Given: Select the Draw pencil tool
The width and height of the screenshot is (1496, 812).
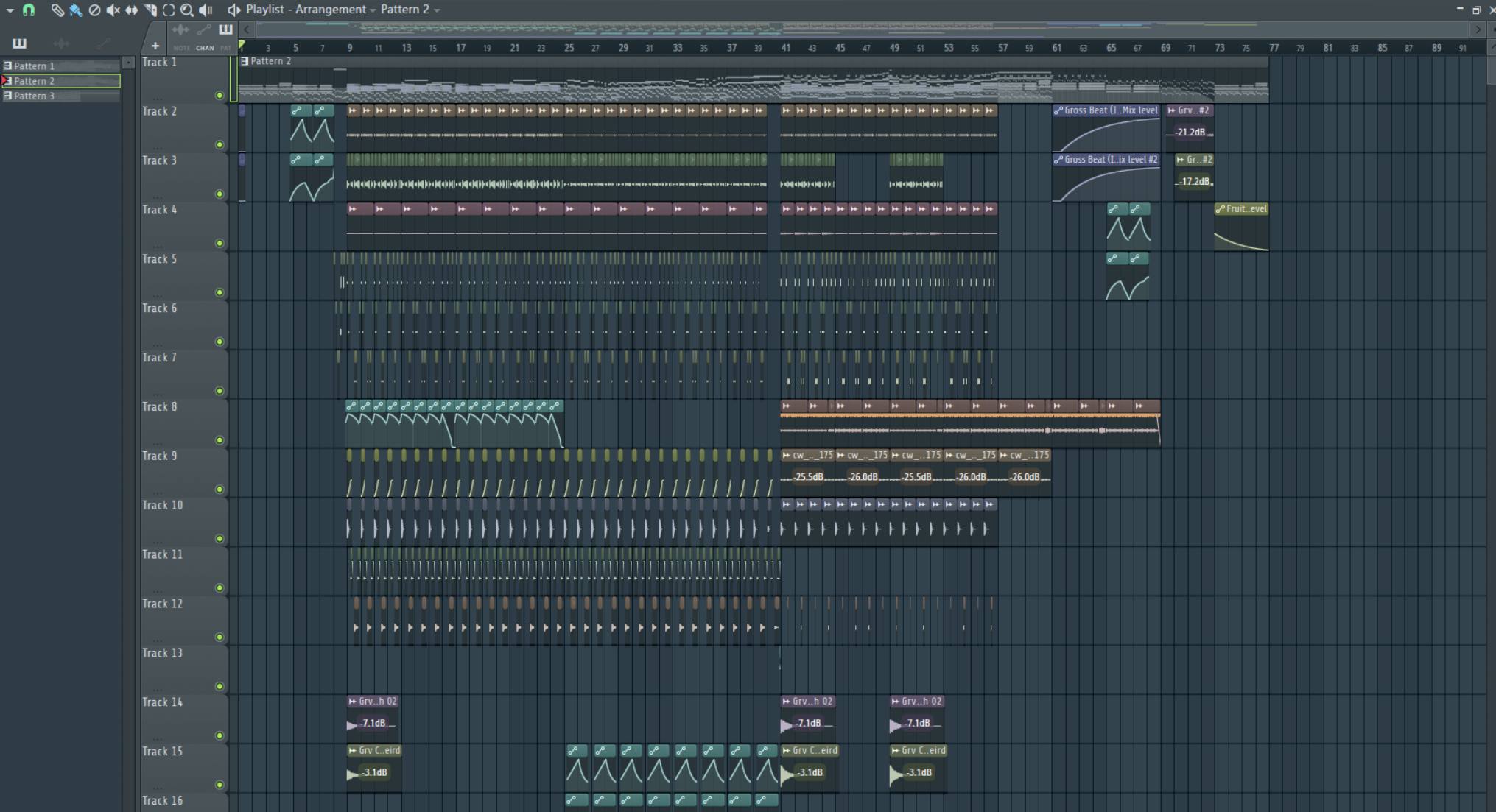Looking at the screenshot, I should pyautogui.click(x=57, y=10).
